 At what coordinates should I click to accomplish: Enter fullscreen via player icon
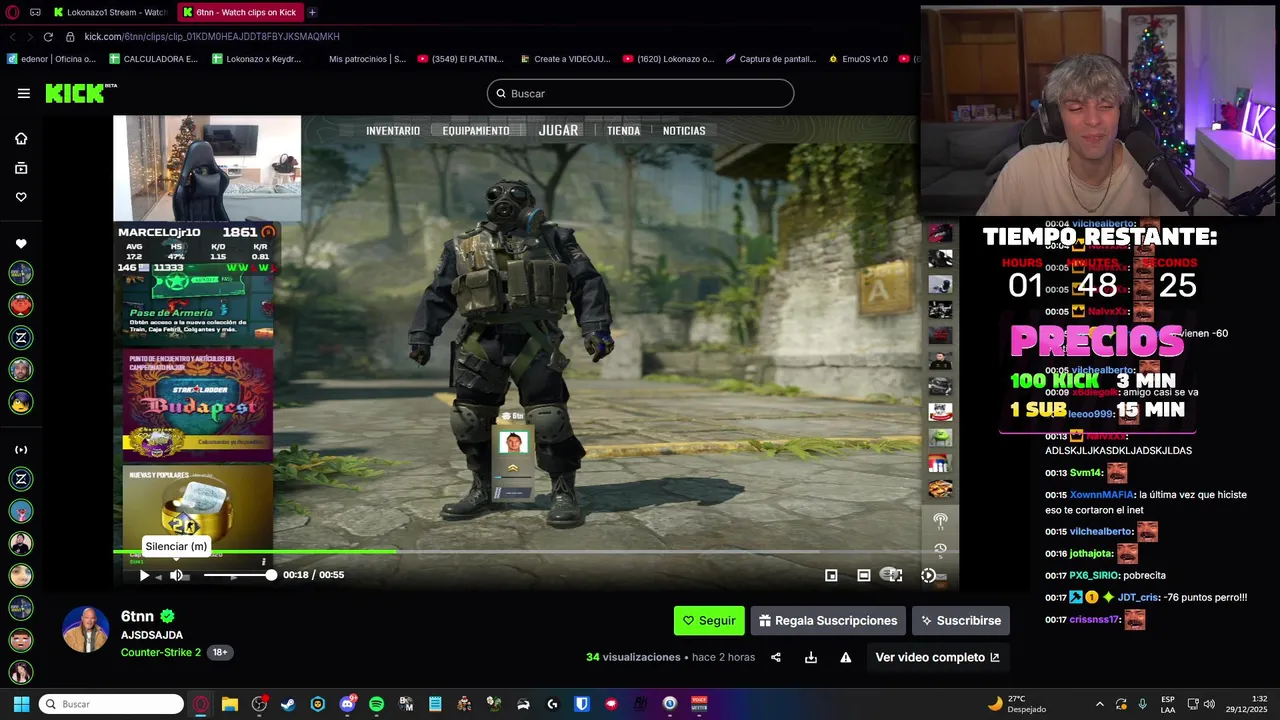point(896,575)
